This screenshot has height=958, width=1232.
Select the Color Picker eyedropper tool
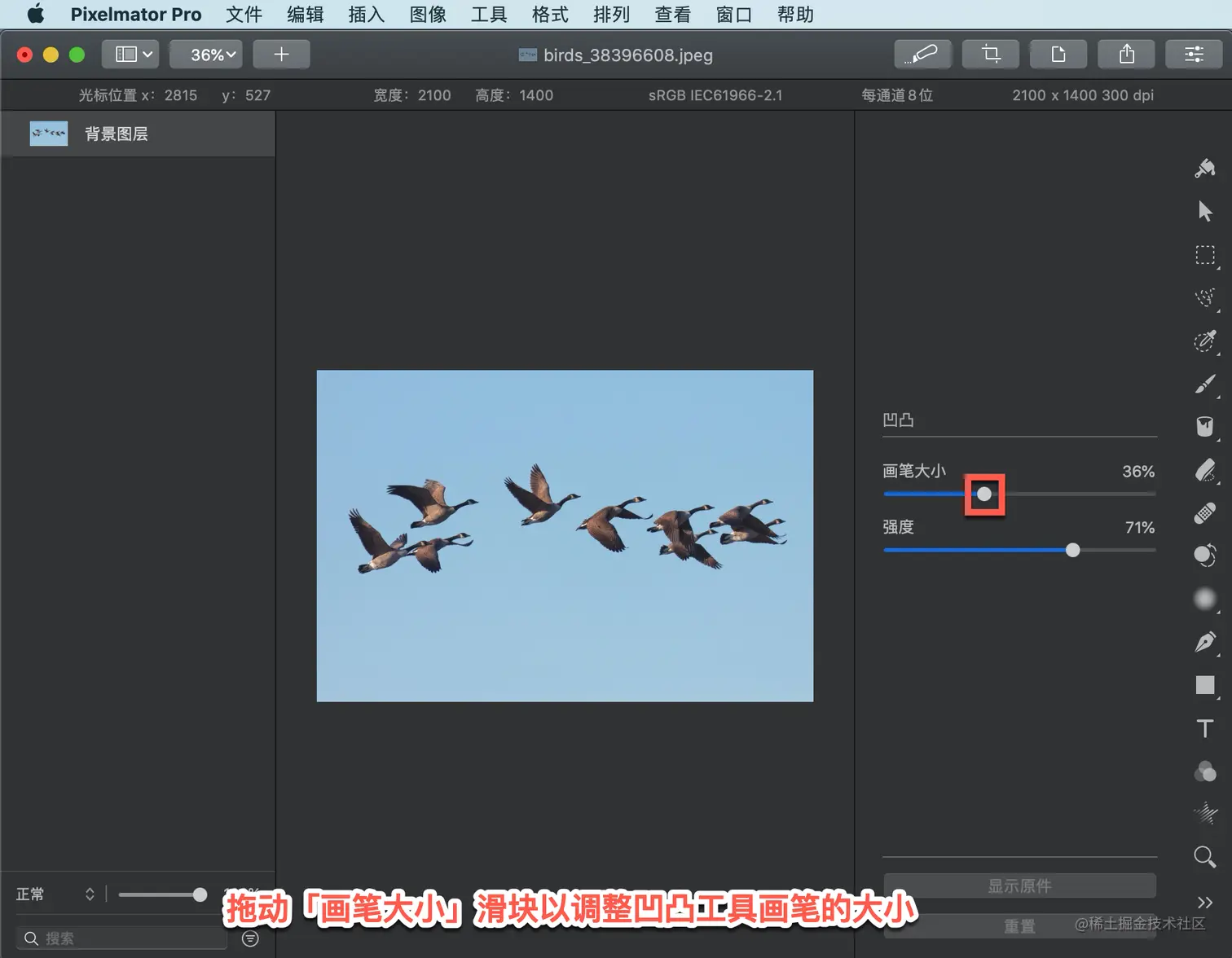pyautogui.click(x=1205, y=341)
